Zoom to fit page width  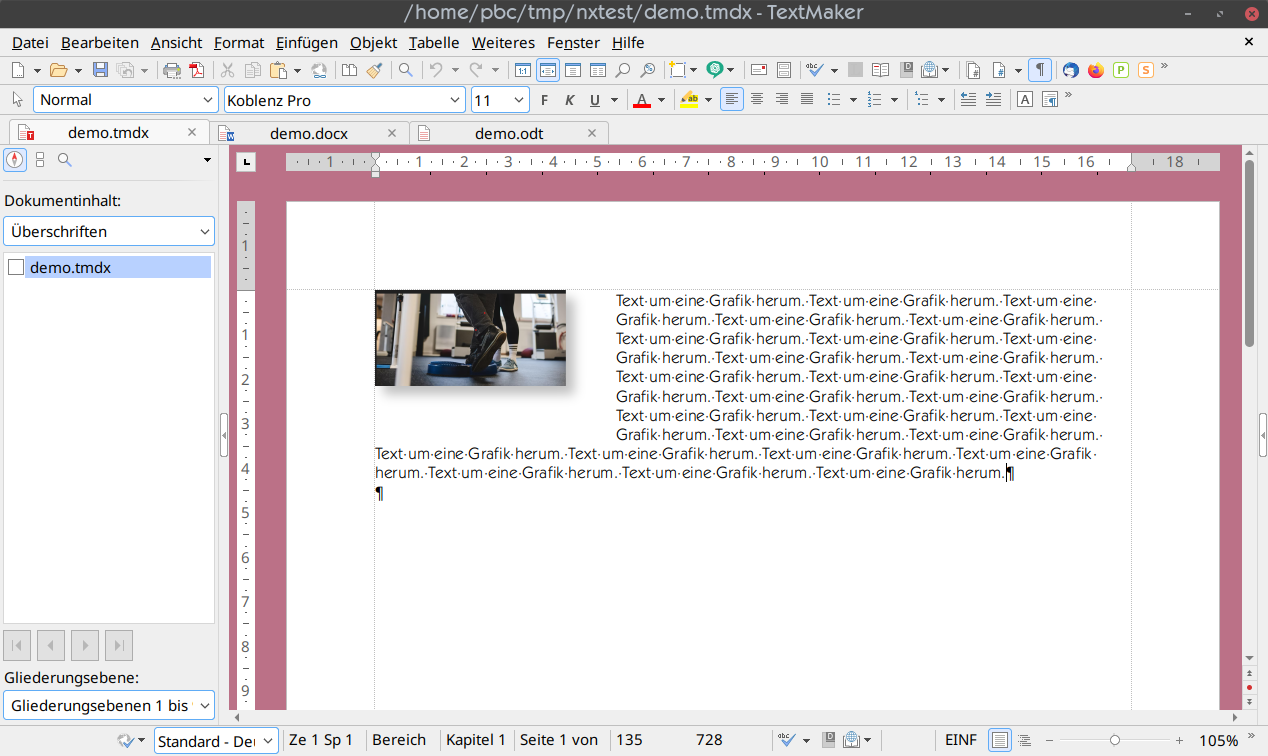pyautogui.click(x=548, y=70)
